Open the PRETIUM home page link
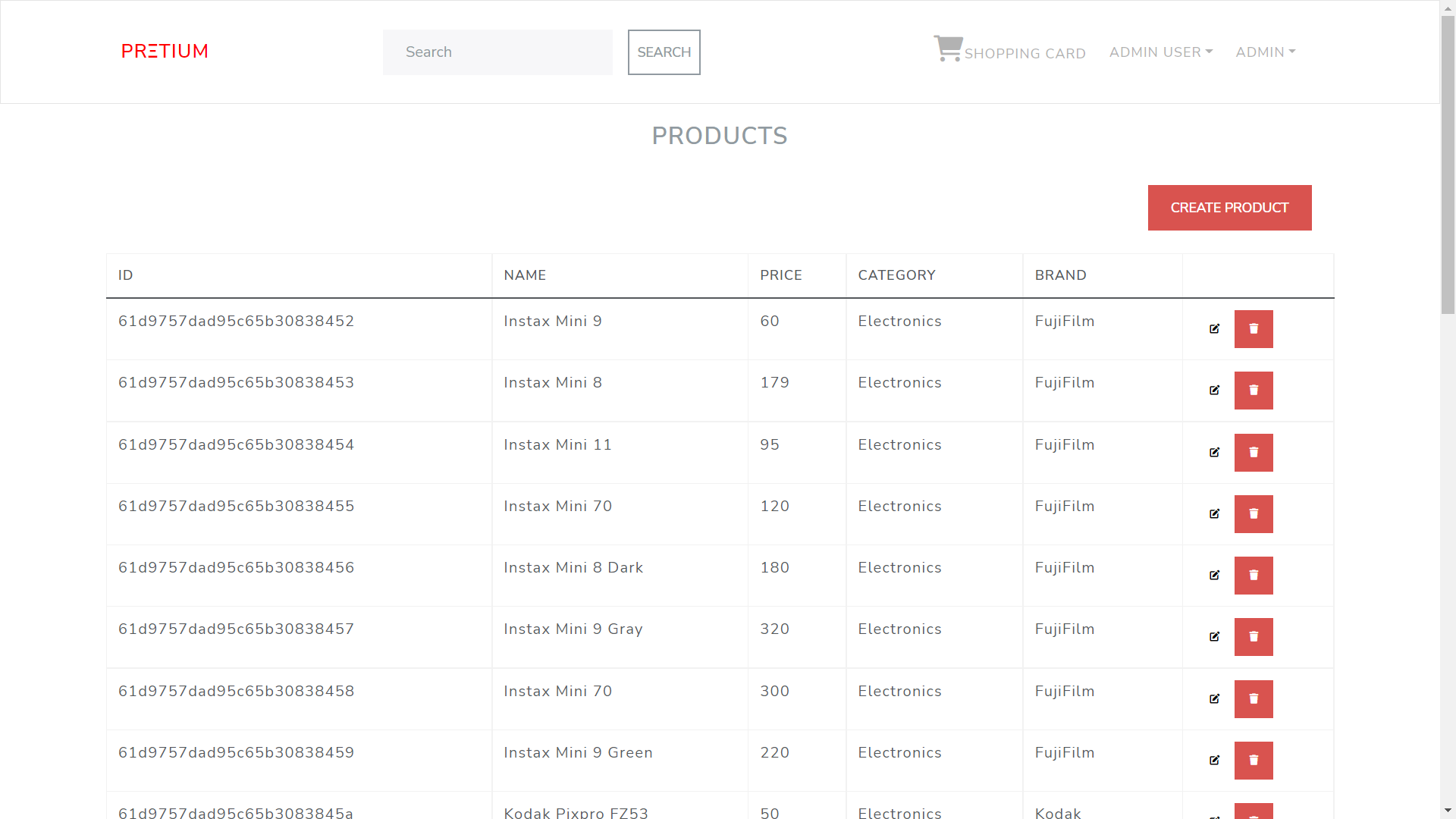1456x819 pixels. point(165,51)
